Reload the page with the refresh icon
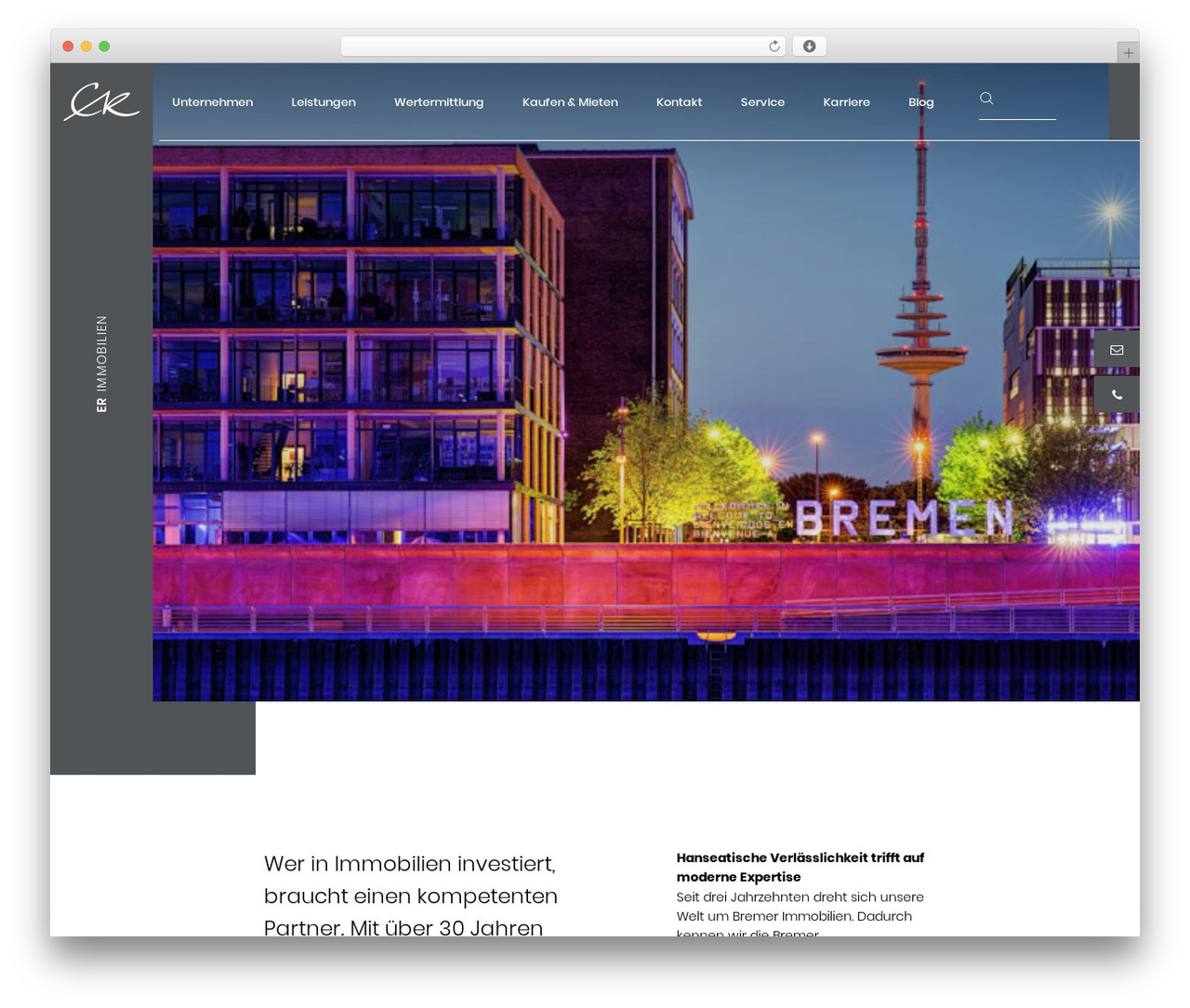1190x1008 pixels. (773, 46)
